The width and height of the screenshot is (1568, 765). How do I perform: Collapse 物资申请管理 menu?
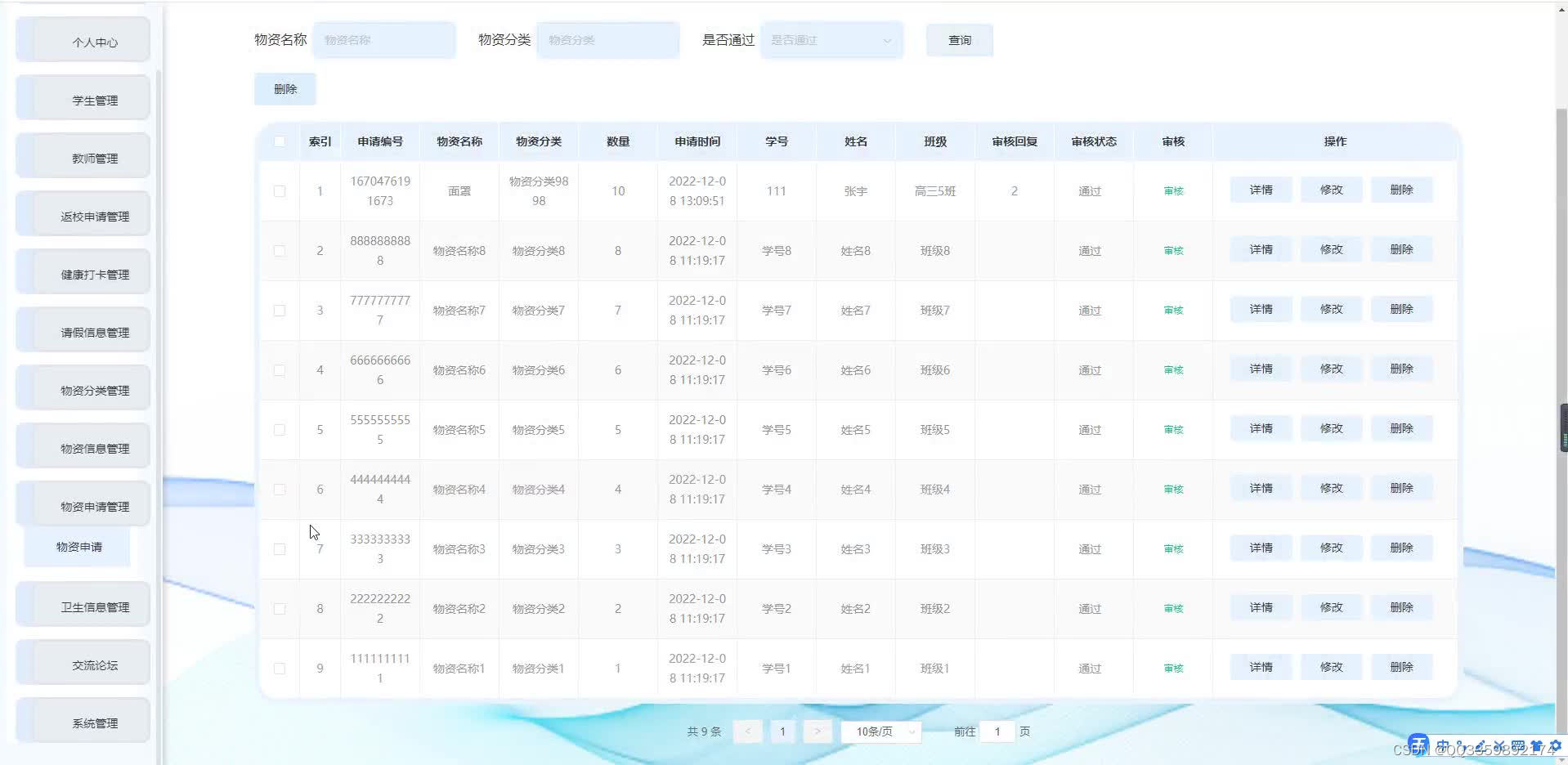coord(83,504)
